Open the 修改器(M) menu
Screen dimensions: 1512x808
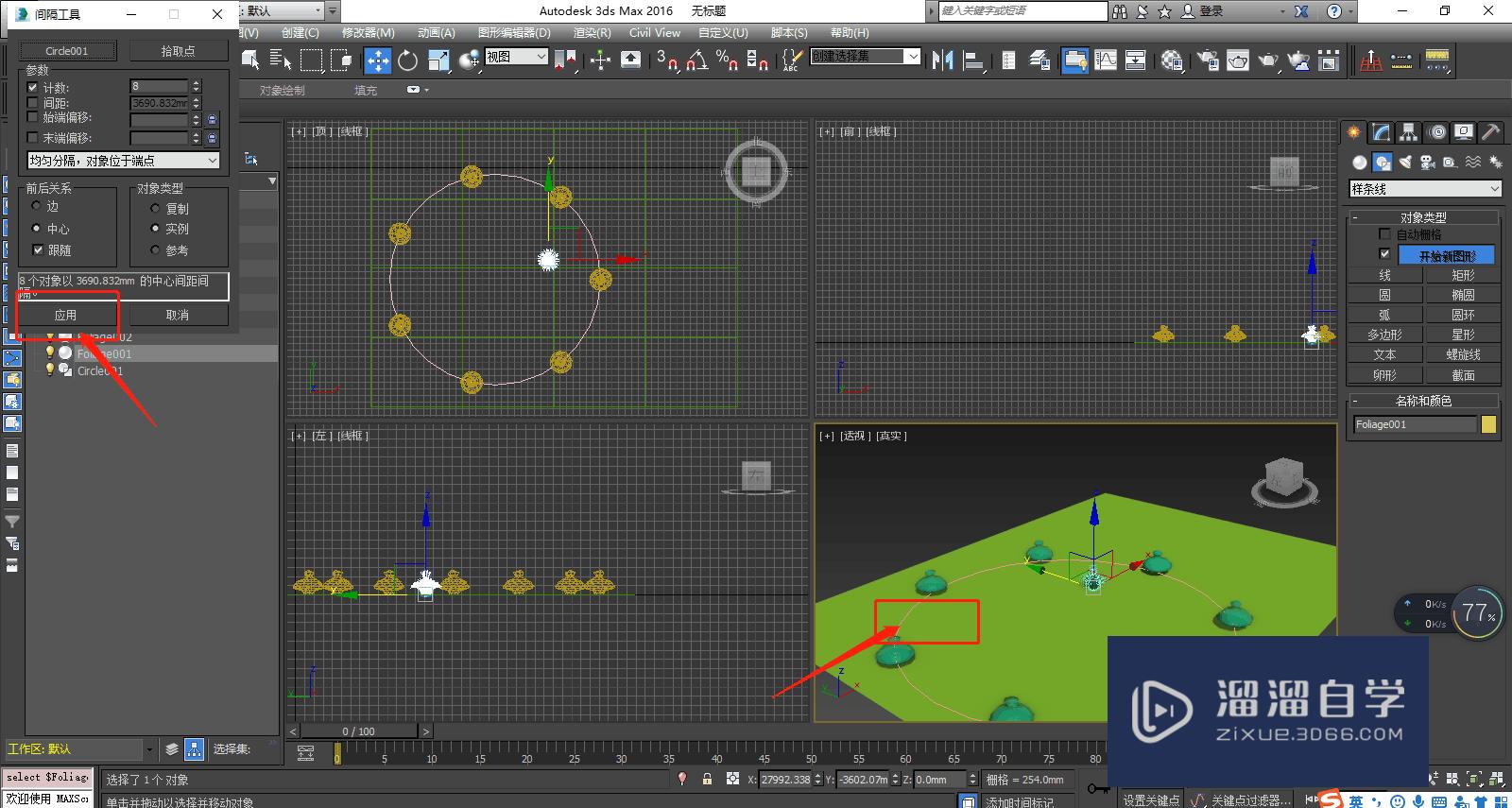pos(368,33)
